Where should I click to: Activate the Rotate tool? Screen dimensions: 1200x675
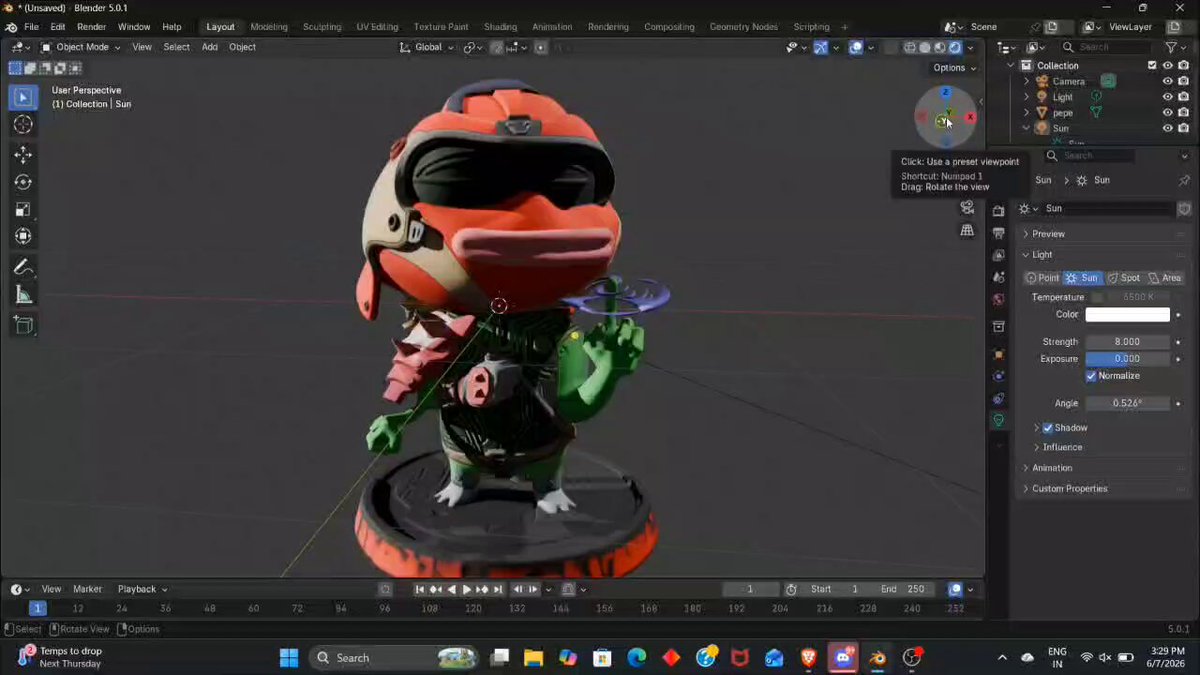(x=23, y=182)
